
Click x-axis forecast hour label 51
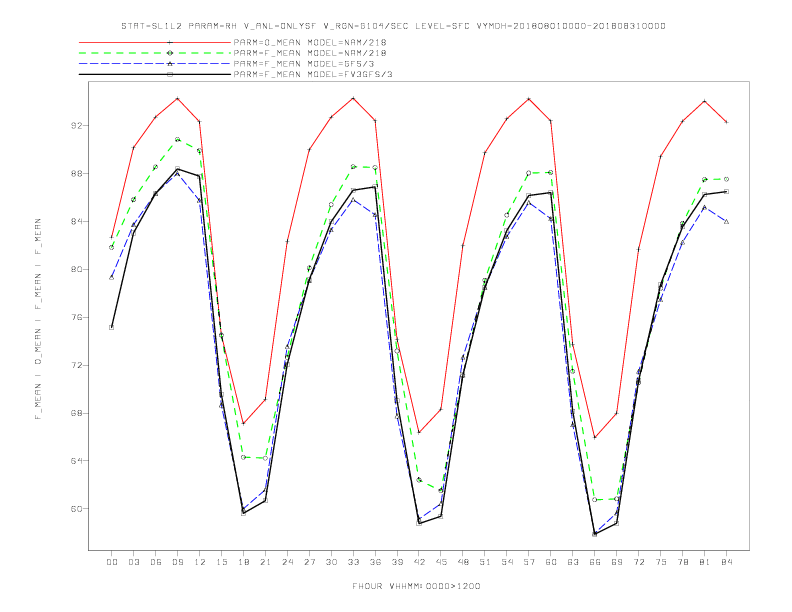click(485, 562)
